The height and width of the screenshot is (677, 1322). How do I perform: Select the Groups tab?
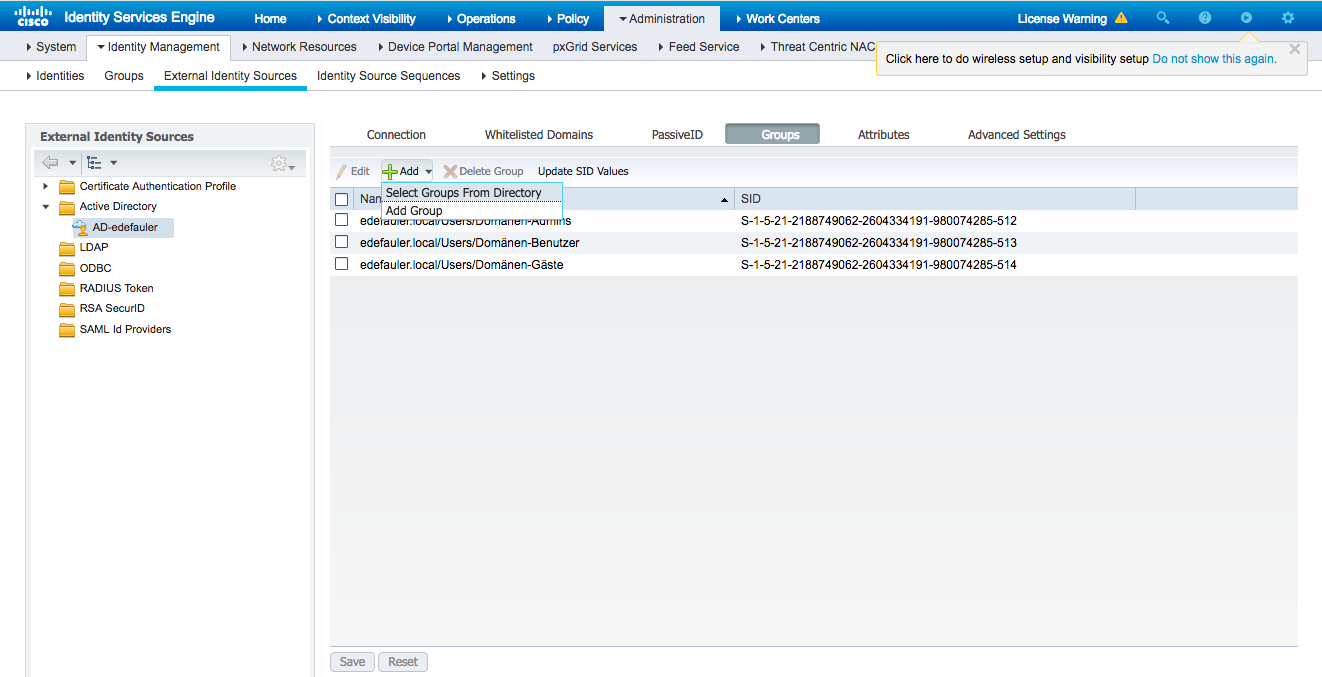click(772, 134)
